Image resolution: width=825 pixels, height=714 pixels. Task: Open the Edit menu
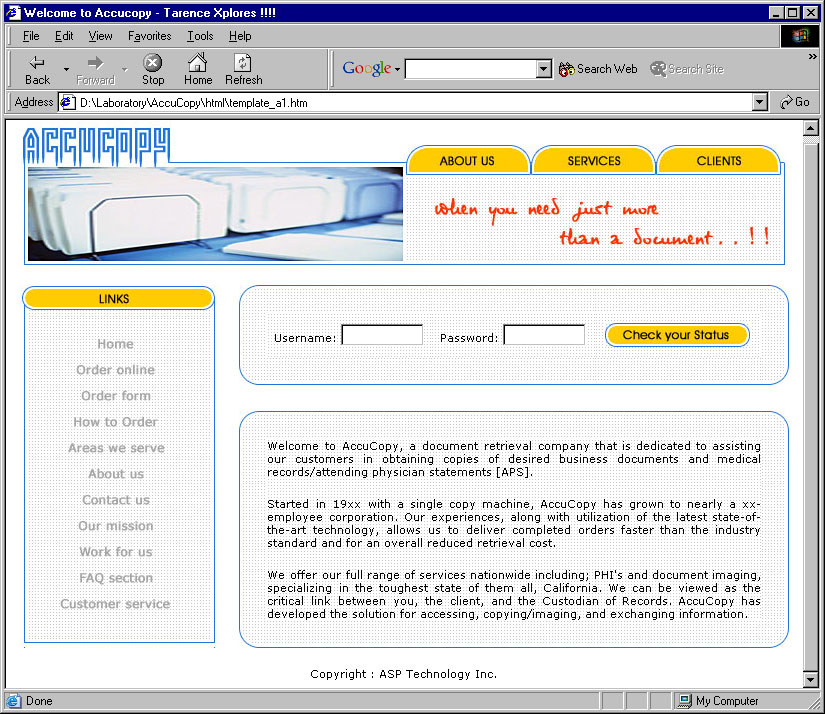(x=64, y=36)
